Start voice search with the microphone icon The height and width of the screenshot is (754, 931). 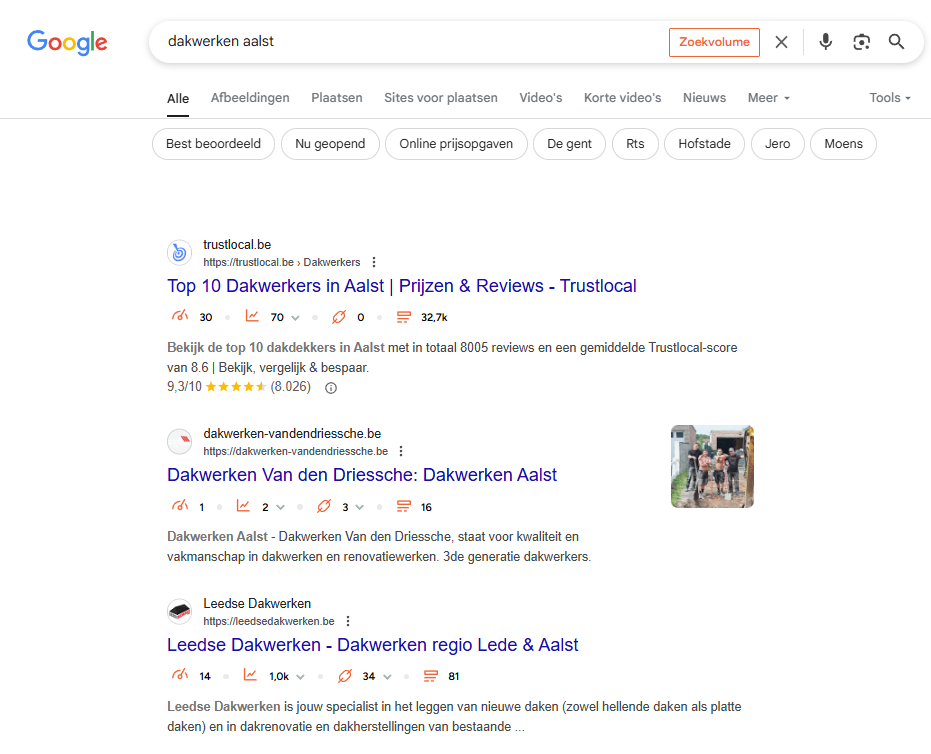pyautogui.click(x=825, y=42)
